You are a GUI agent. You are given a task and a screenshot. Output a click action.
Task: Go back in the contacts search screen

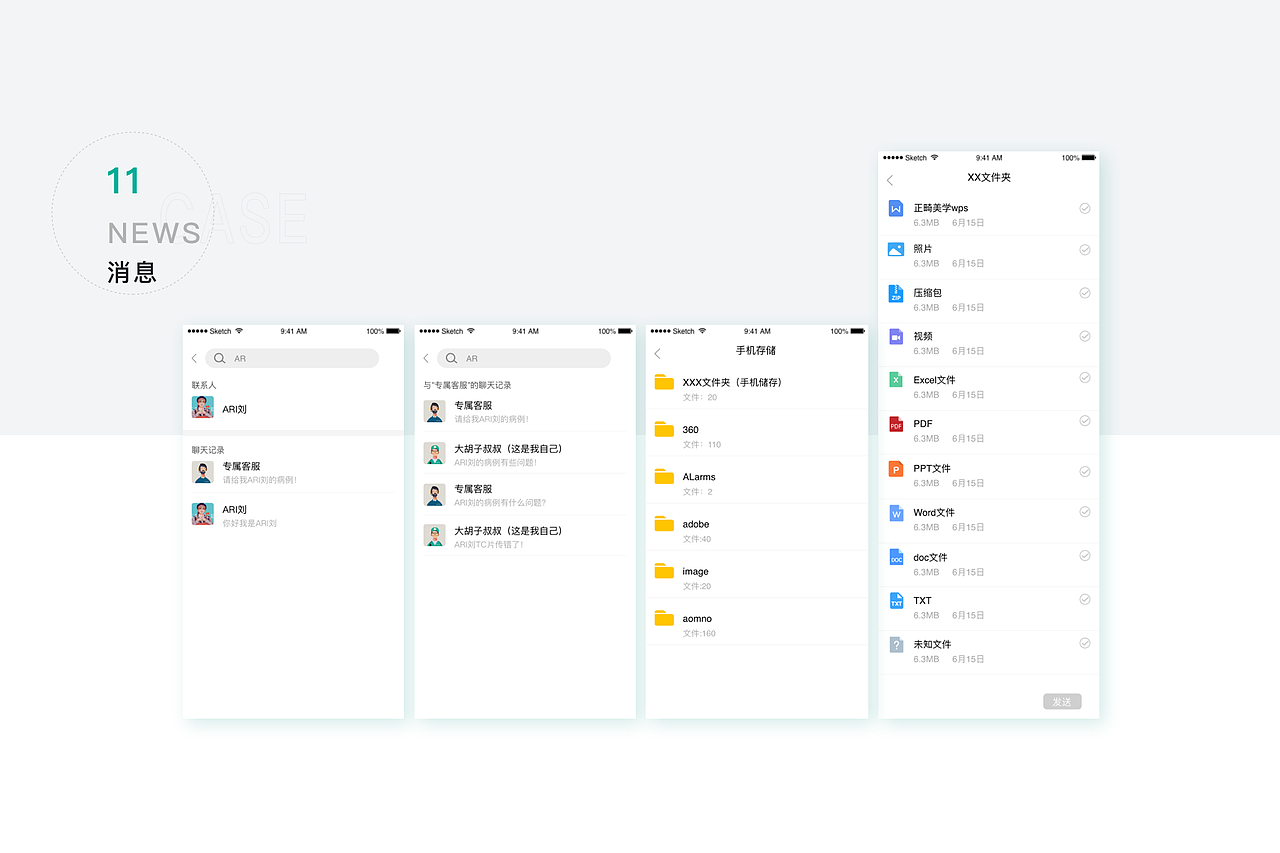click(x=194, y=358)
